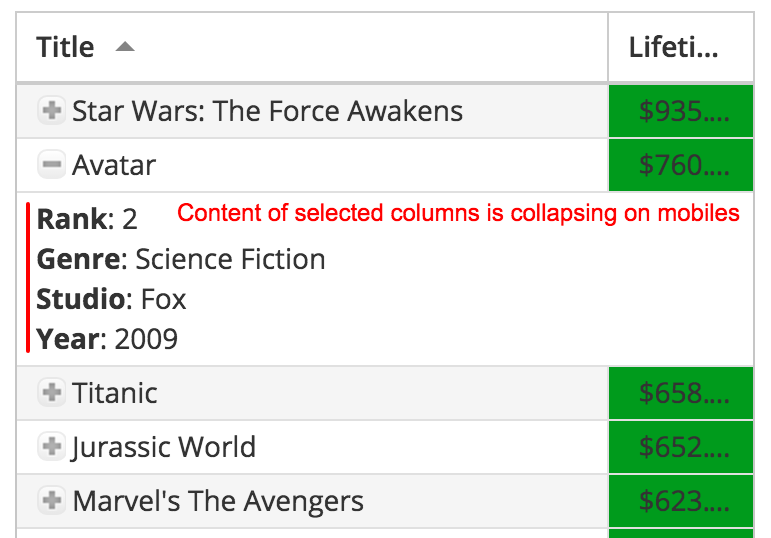Click the green $652 gross cell
The width and height of the screenshot is (771, 538).
(x=681, y=447)
